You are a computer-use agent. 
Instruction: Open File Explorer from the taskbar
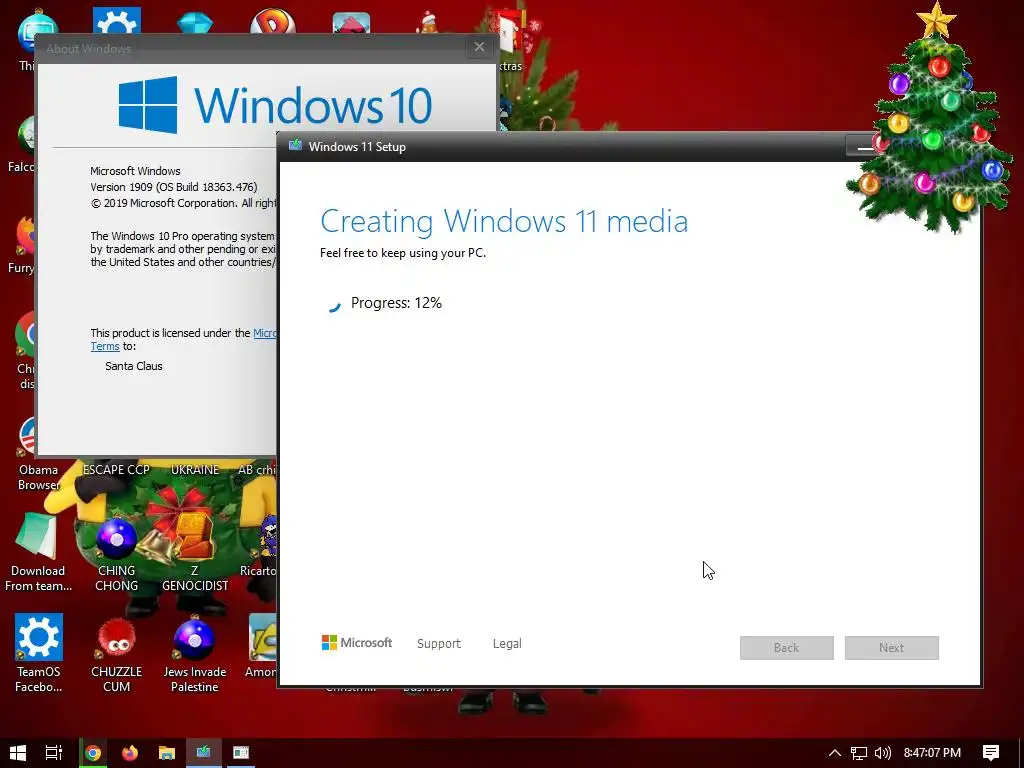click(x=167, y=753)
